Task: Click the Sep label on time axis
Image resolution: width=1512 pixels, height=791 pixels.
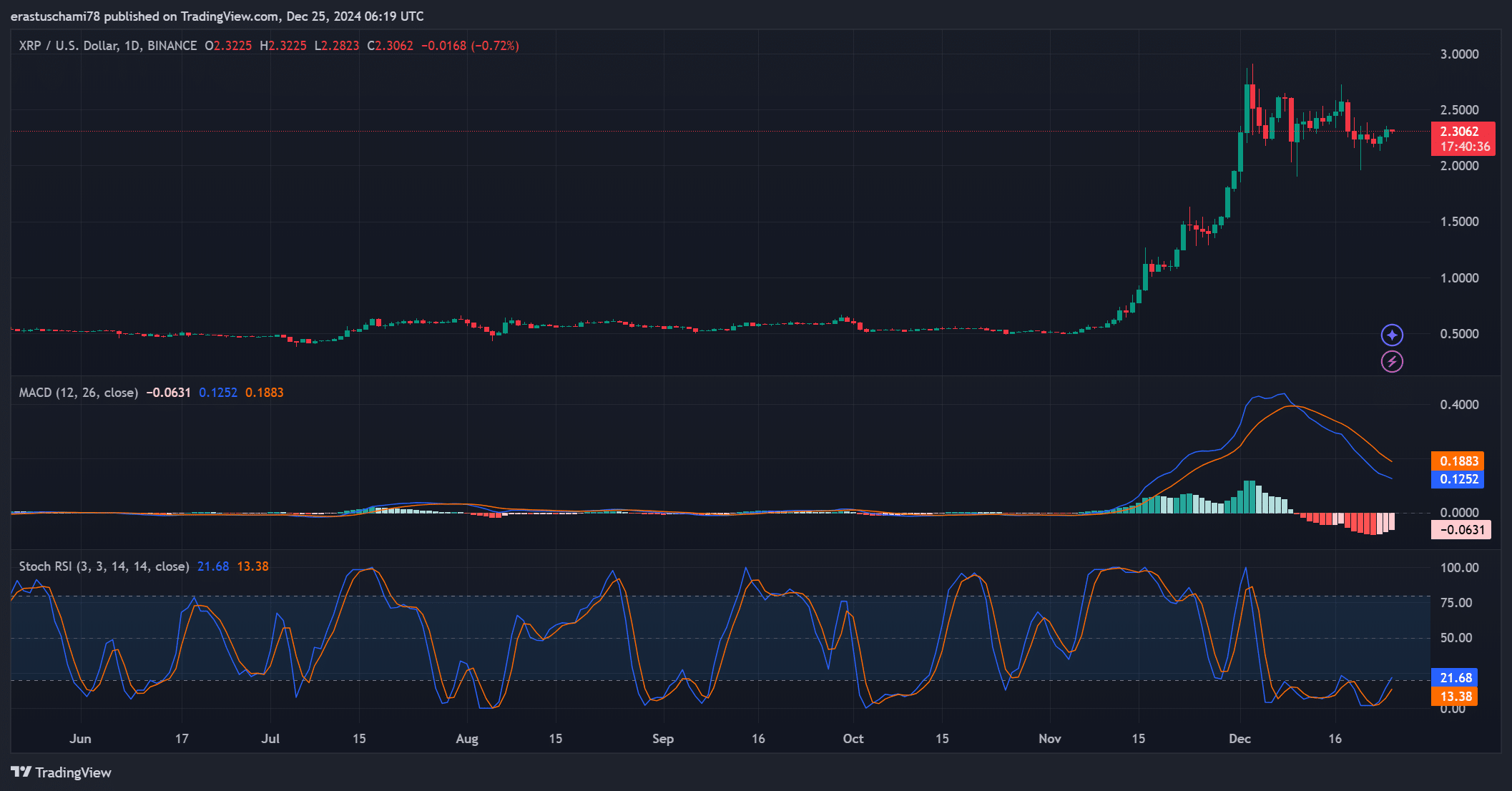Action: point(663,739)
